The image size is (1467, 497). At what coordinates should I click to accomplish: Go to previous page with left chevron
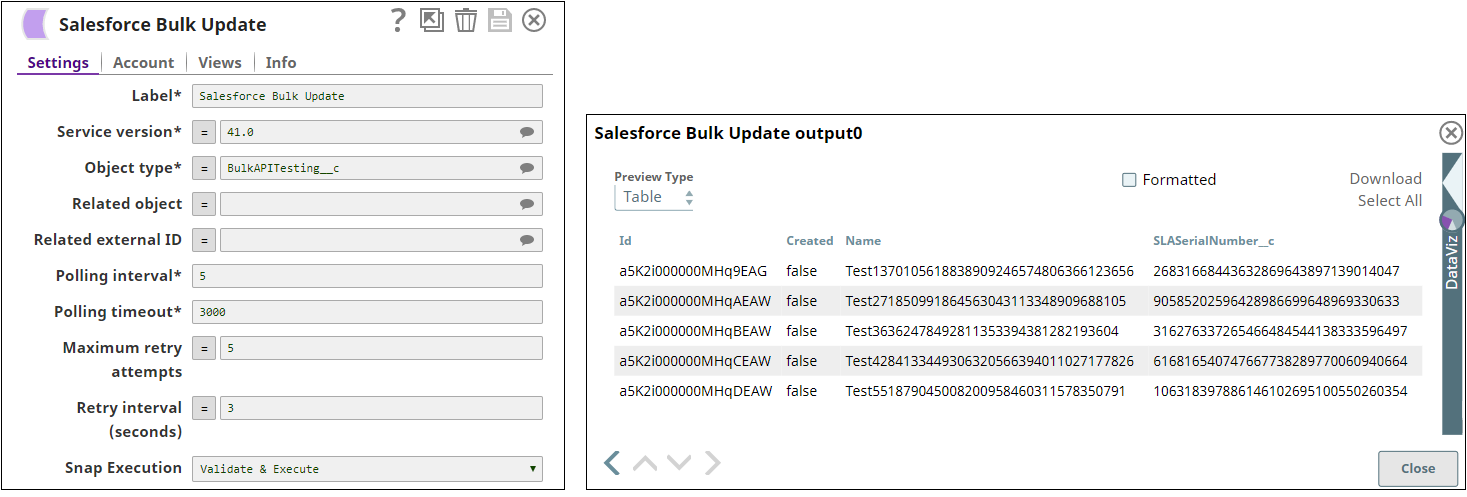coord(612,462)
